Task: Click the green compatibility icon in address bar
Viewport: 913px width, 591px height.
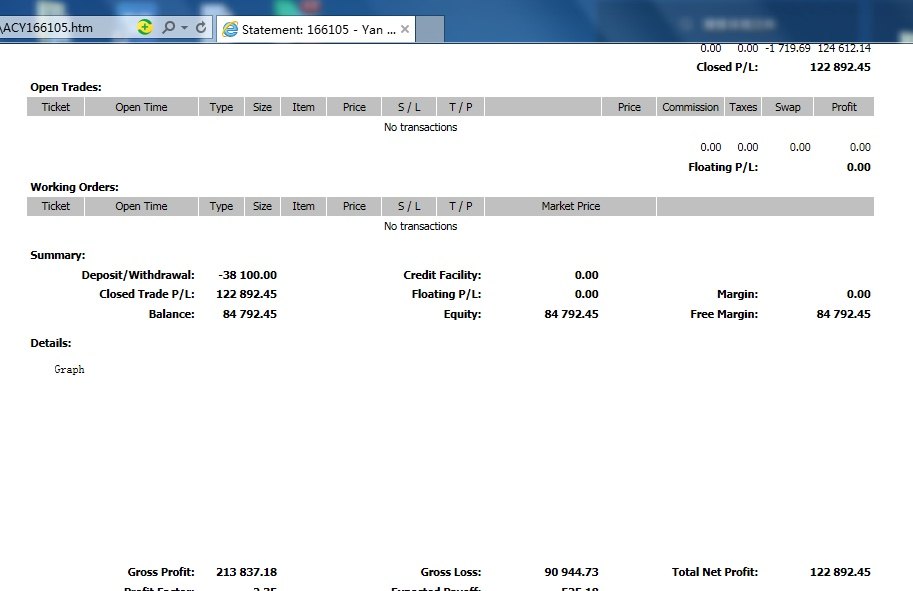Action: (x=145, y=28)
